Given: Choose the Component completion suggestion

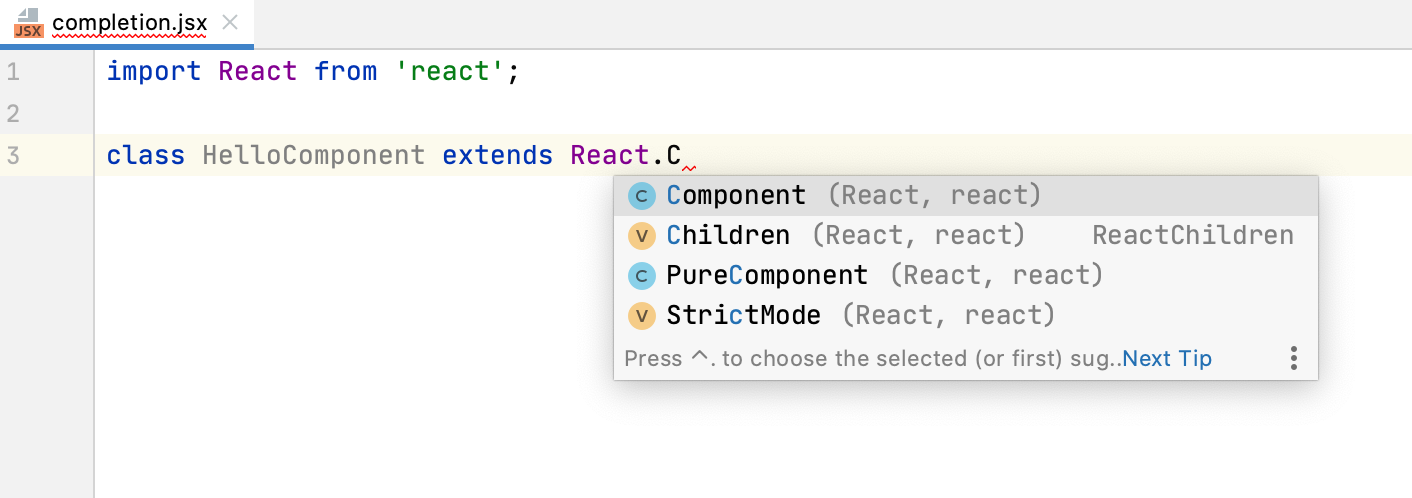Looking at the screenshot, I should [x=736, y=196].
